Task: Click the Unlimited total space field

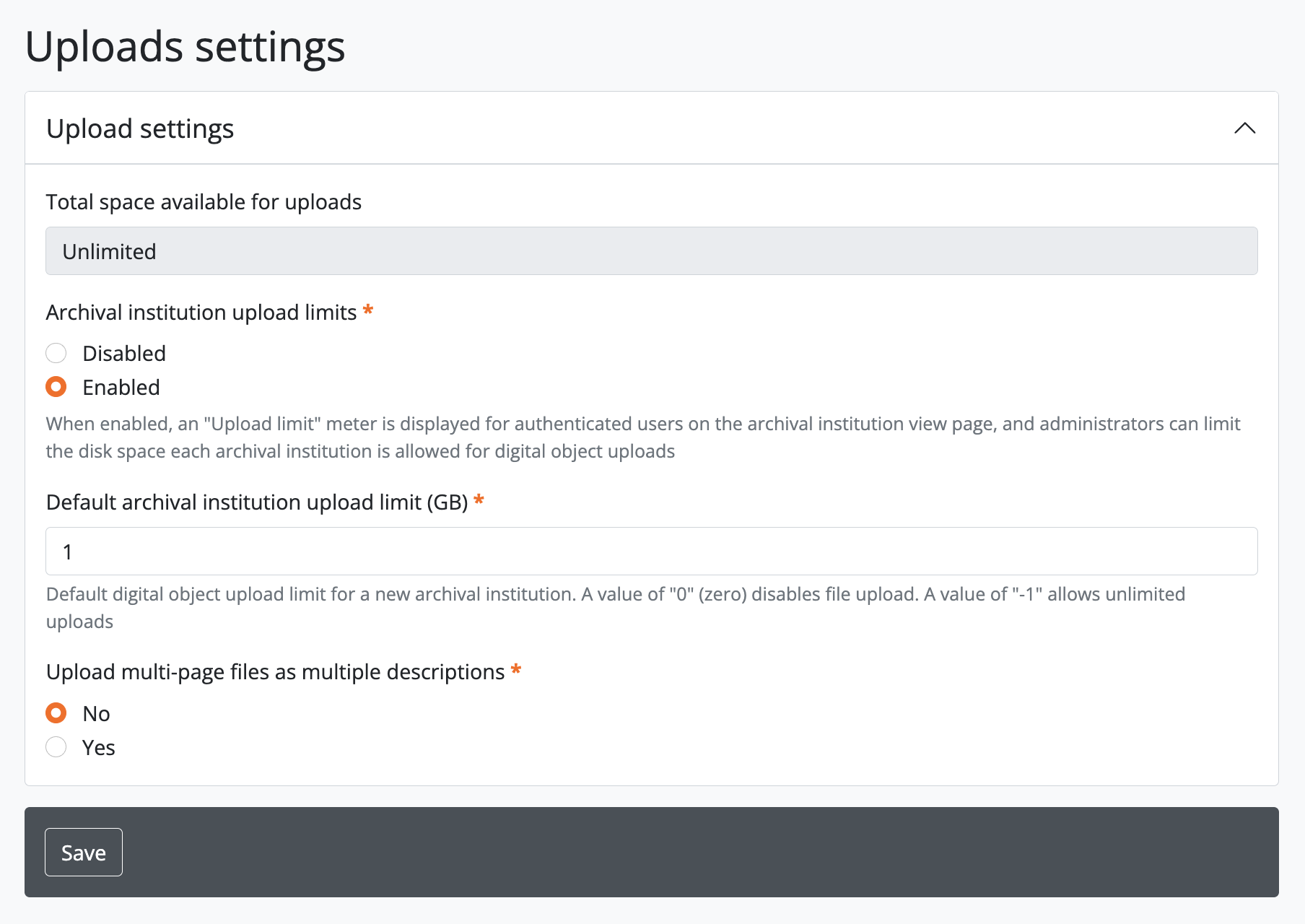Action: (x=651, y=251)
